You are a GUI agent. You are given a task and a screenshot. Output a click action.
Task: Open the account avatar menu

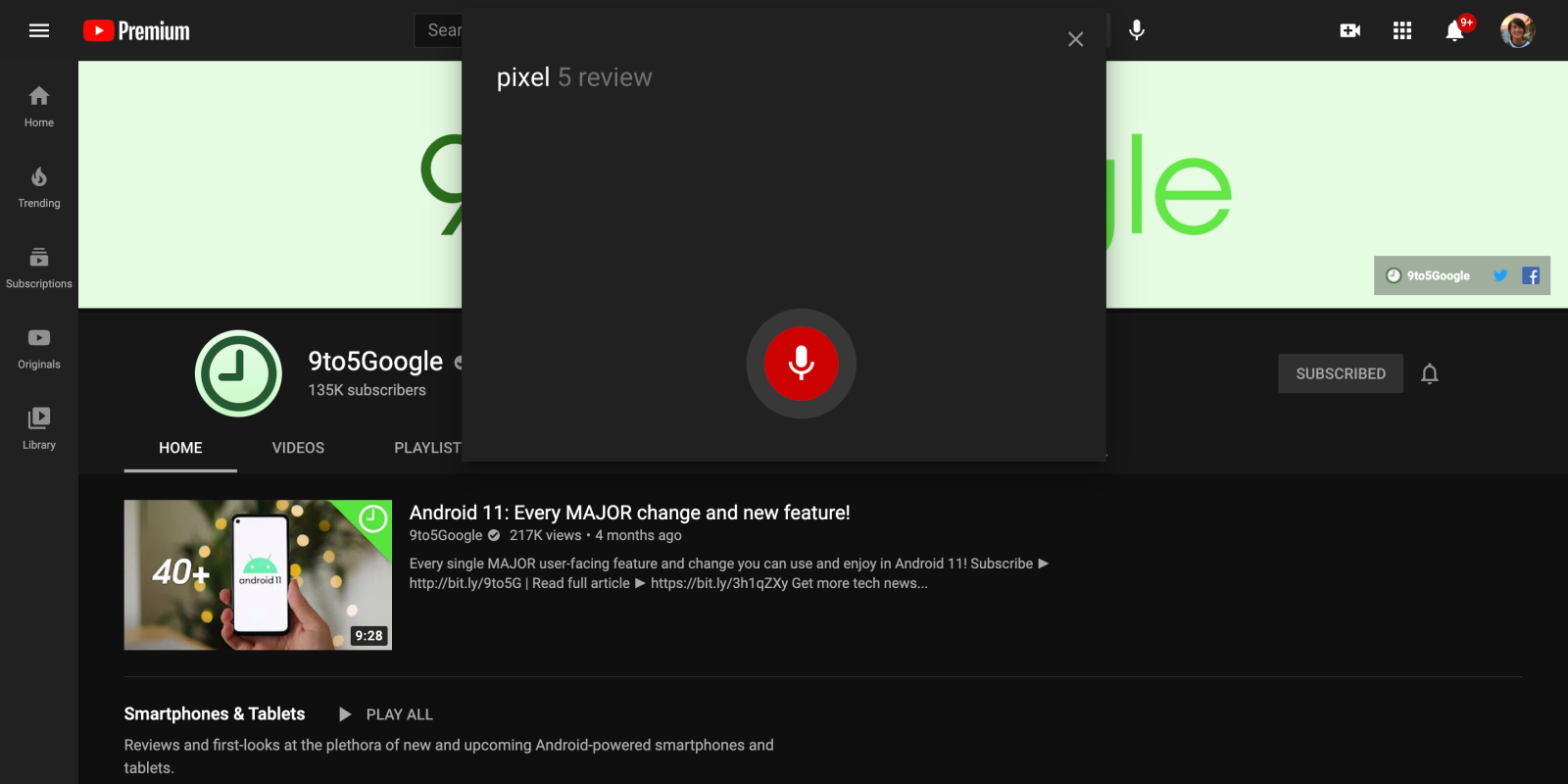[1517, 30]
